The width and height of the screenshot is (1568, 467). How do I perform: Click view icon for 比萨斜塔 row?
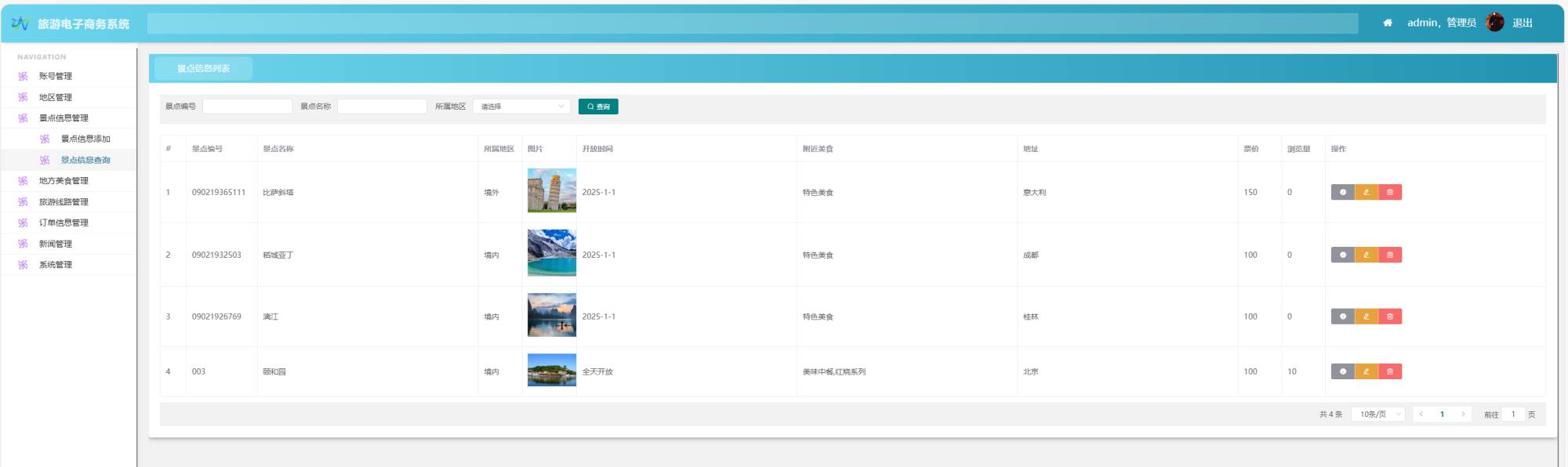(x=1342, y=192)
